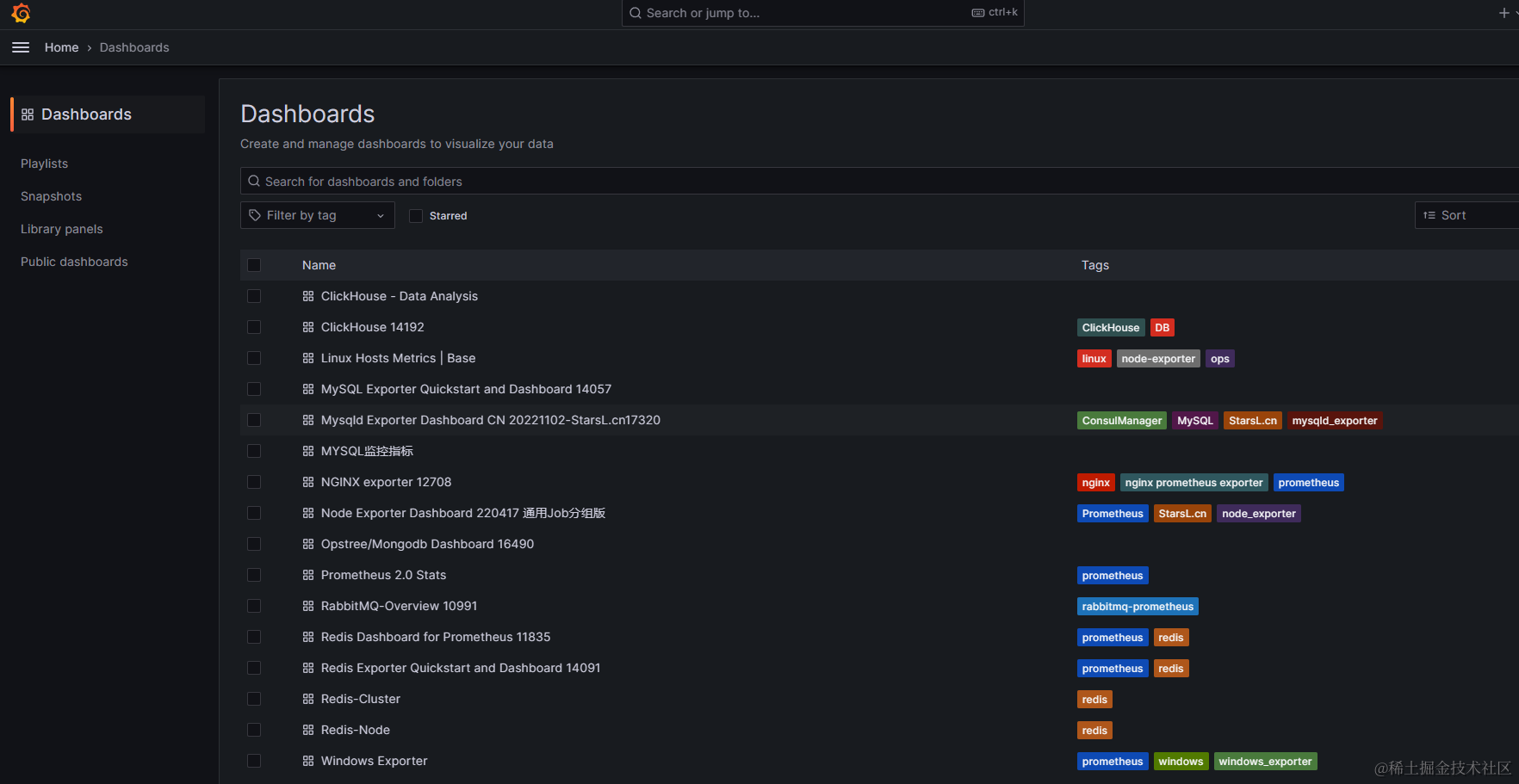Image resolution: width=1519 pixels, height=784 pixels.
Task: Click the dashboard icon beside Linux Hosts Metrics
Action: coord(308,358)
